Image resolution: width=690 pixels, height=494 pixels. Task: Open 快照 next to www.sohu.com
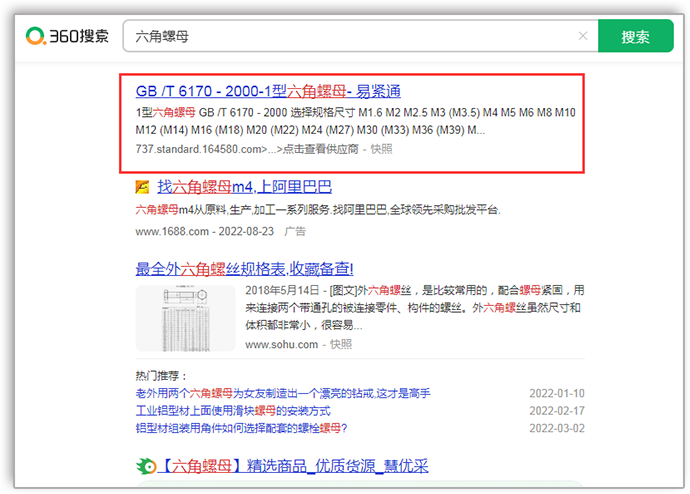pos(341,344)
